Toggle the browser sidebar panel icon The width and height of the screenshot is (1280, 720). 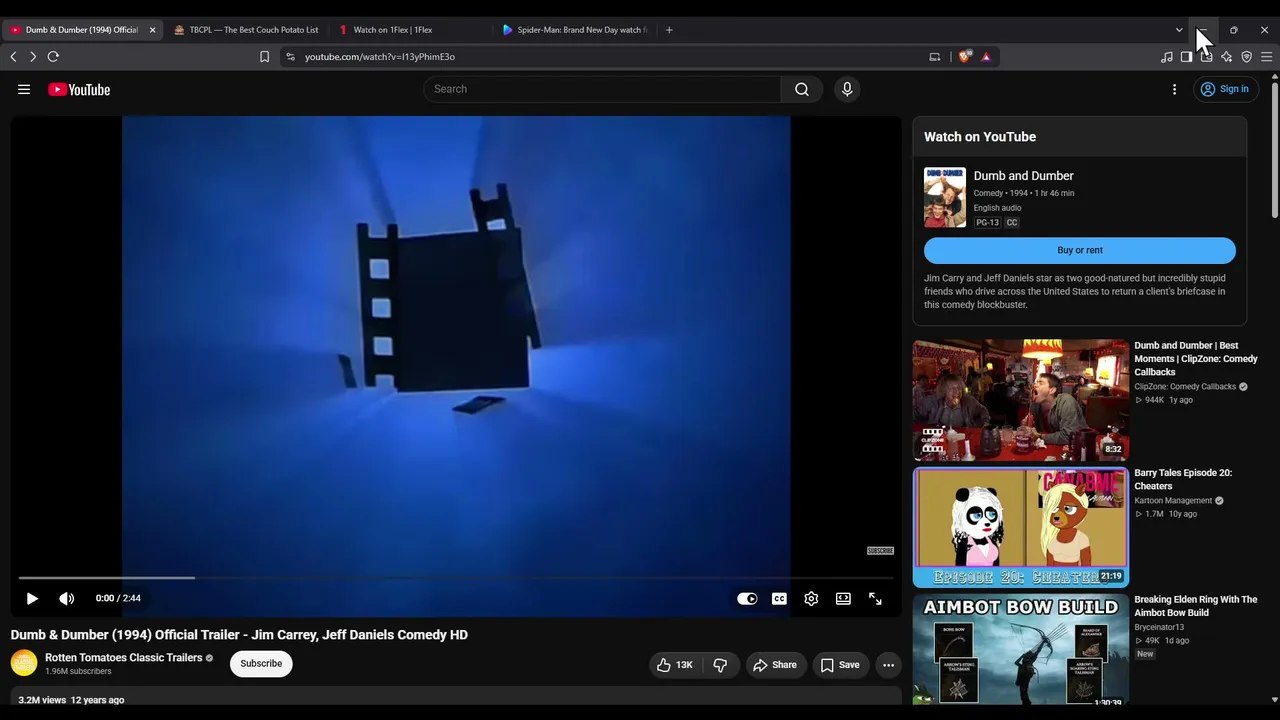[1186, 57]
